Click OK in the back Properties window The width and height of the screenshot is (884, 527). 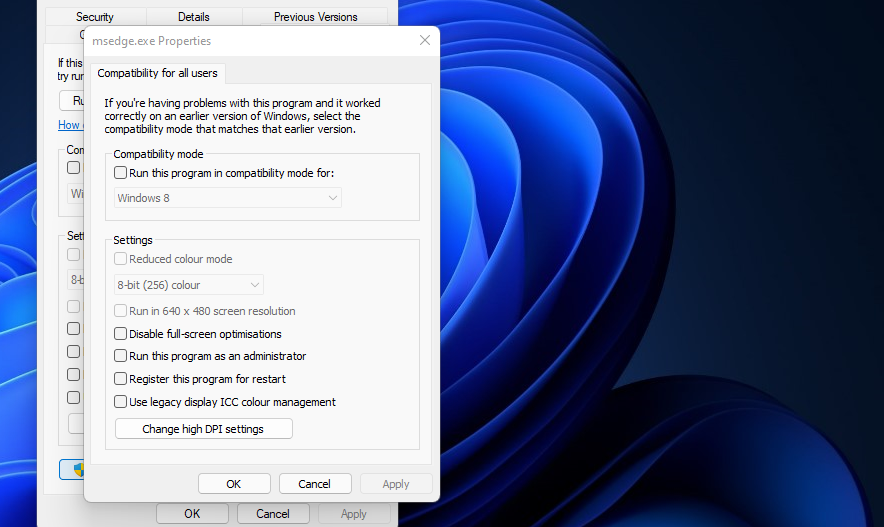pos(192,513)
